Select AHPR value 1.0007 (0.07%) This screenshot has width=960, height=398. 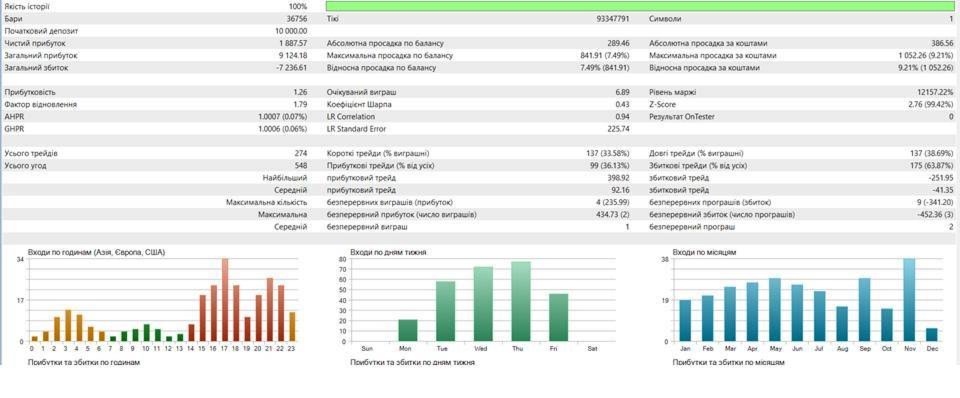point(283,117)
